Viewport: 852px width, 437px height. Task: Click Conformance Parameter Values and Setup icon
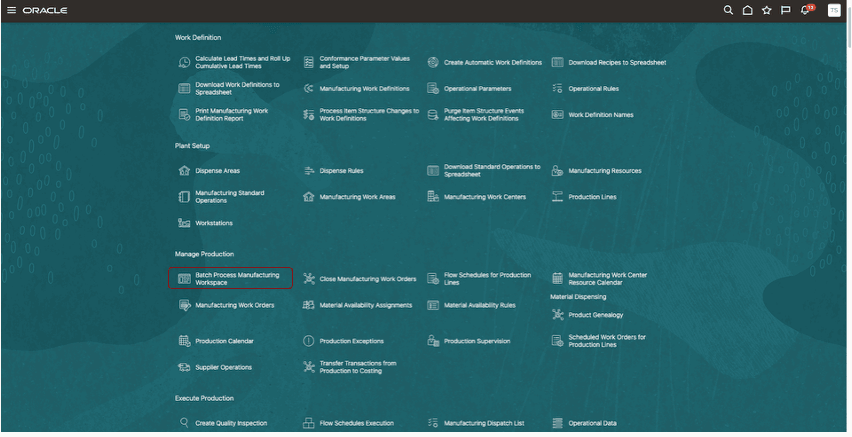[x=309, y=63]
